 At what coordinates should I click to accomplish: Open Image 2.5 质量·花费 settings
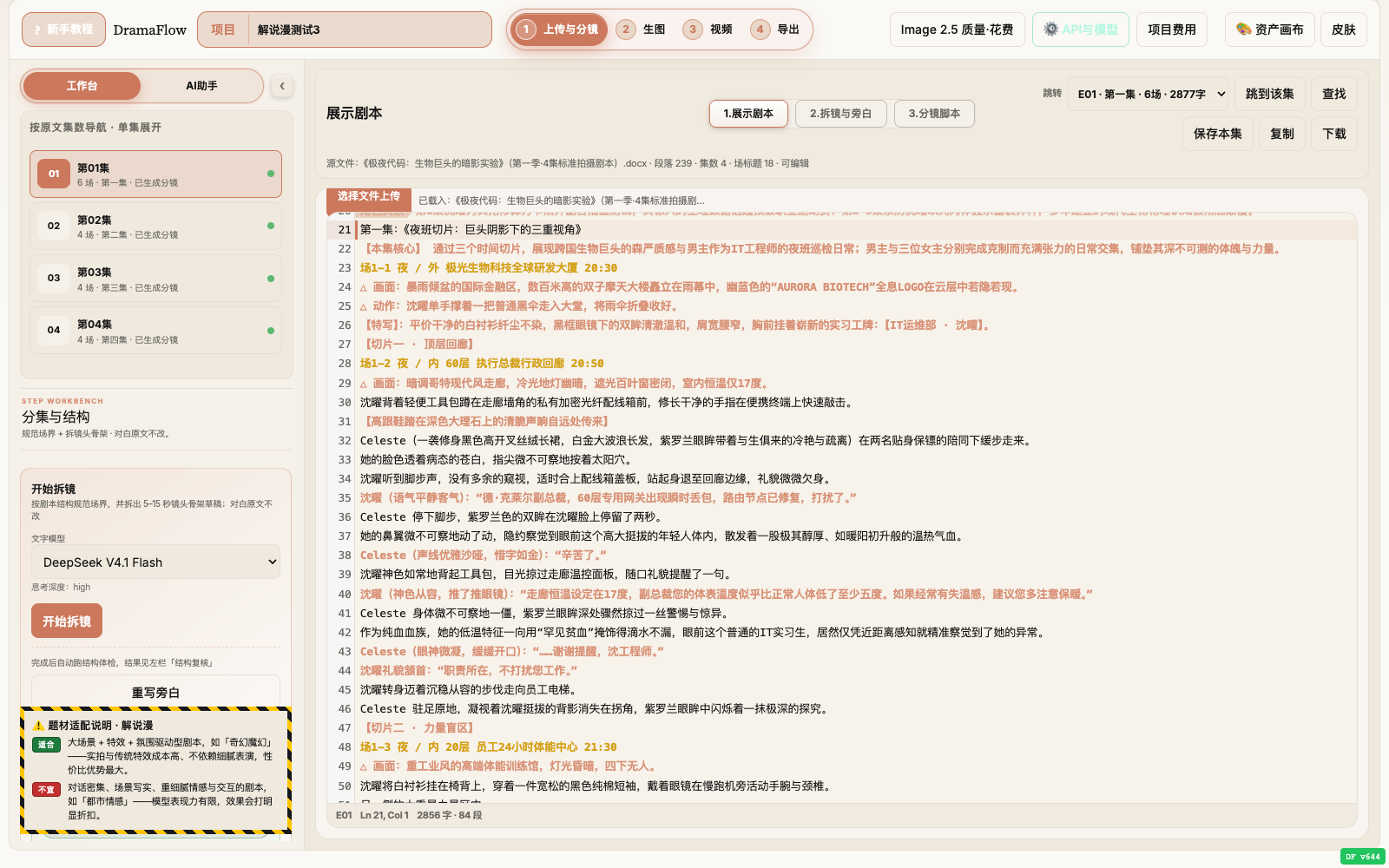click(x=957, y=30)
